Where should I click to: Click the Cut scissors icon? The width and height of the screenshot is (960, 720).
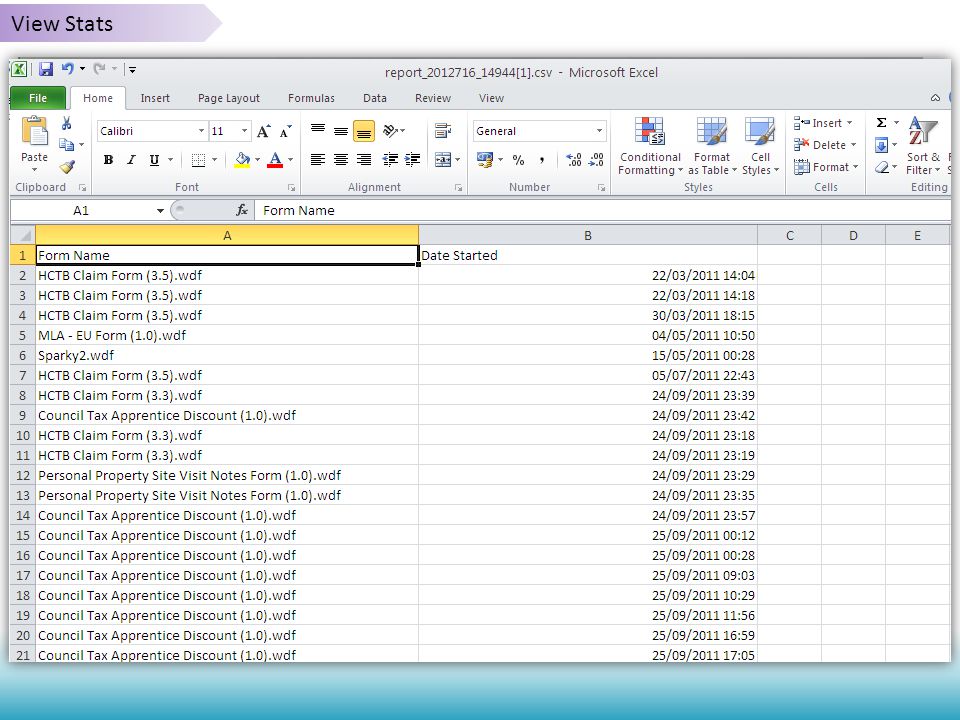pyautogui.click(x=66, y=123)
